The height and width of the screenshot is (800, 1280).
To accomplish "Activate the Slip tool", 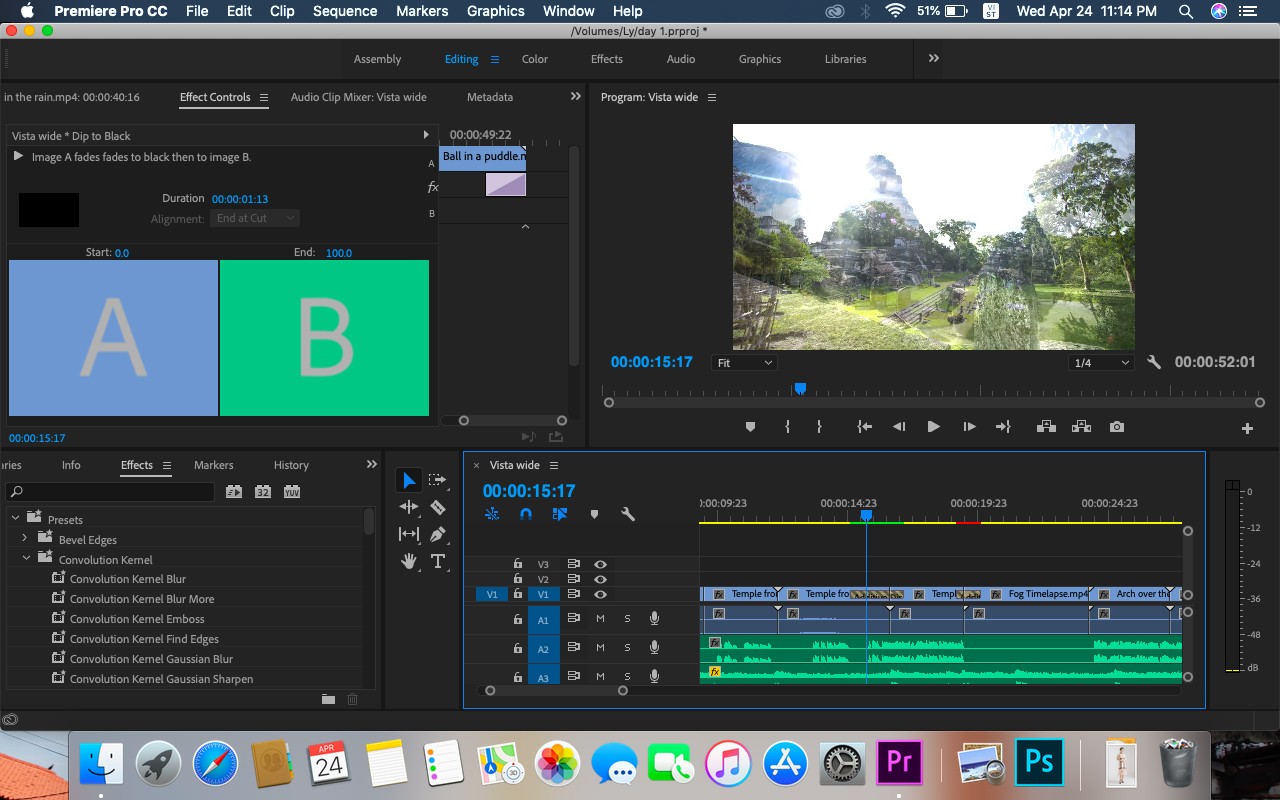I will [409, 535].
